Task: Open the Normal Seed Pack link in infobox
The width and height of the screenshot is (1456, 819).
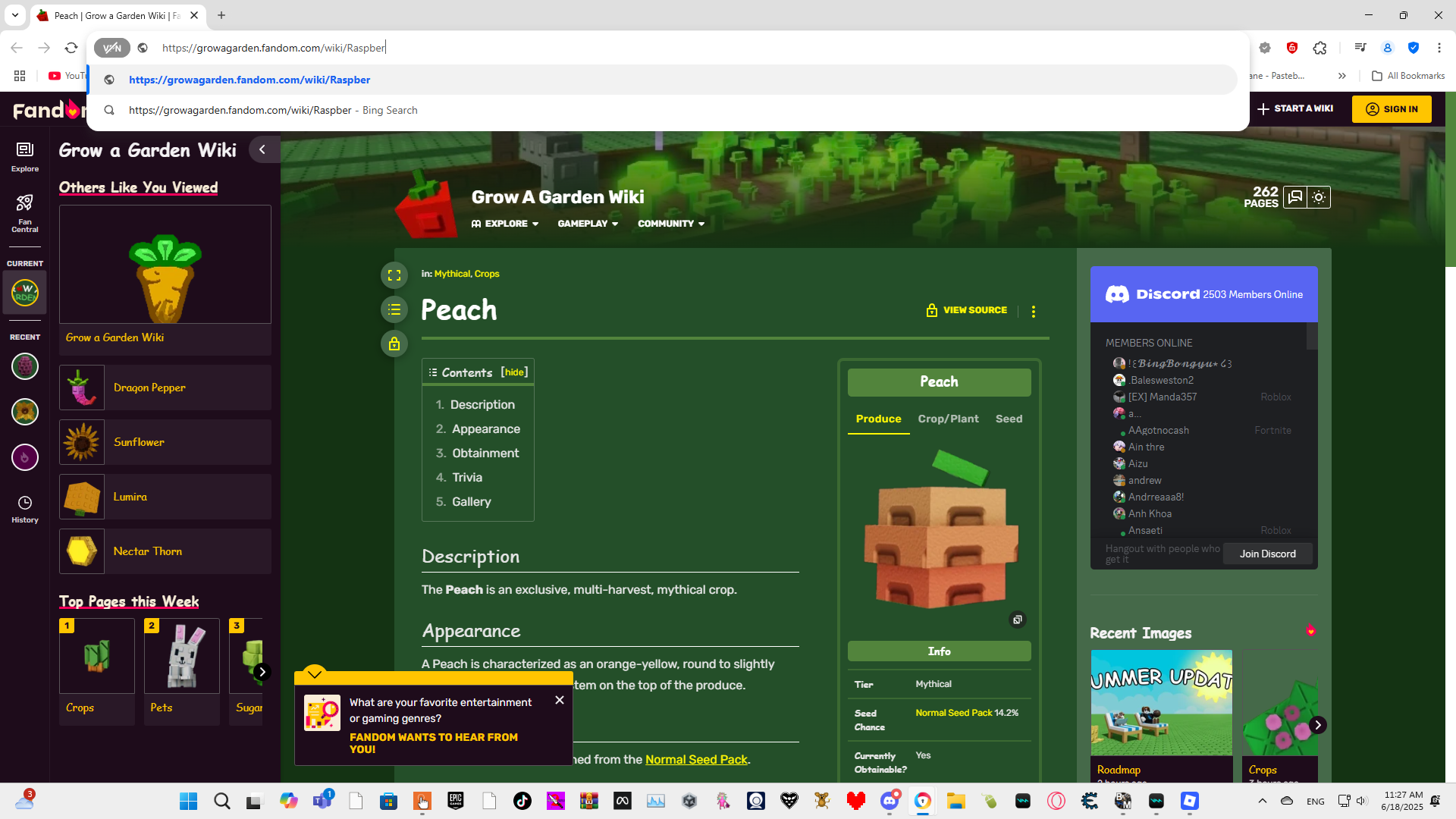Action: coord(954,713)
